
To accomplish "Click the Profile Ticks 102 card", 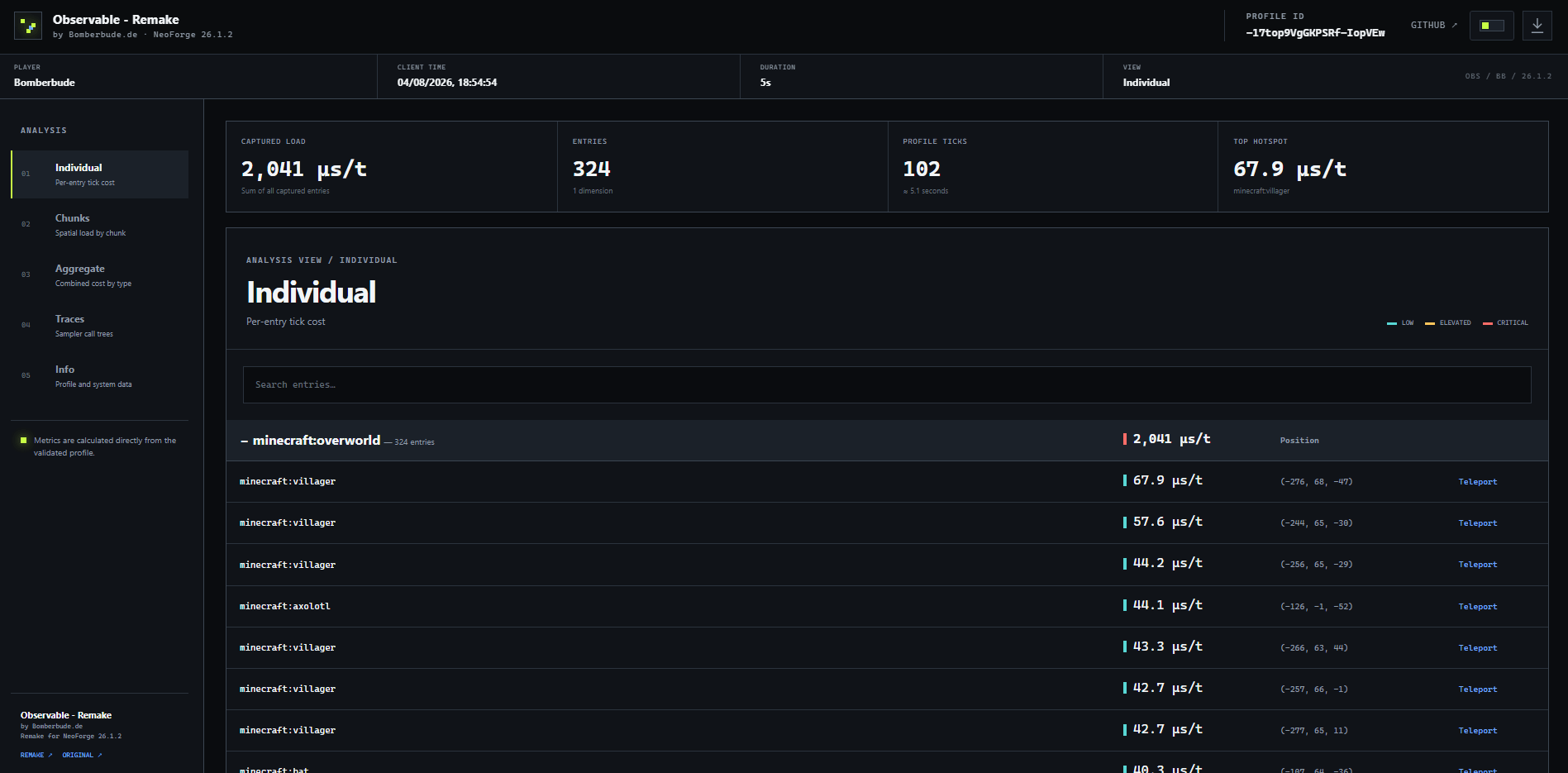I will pos(1053,167).
